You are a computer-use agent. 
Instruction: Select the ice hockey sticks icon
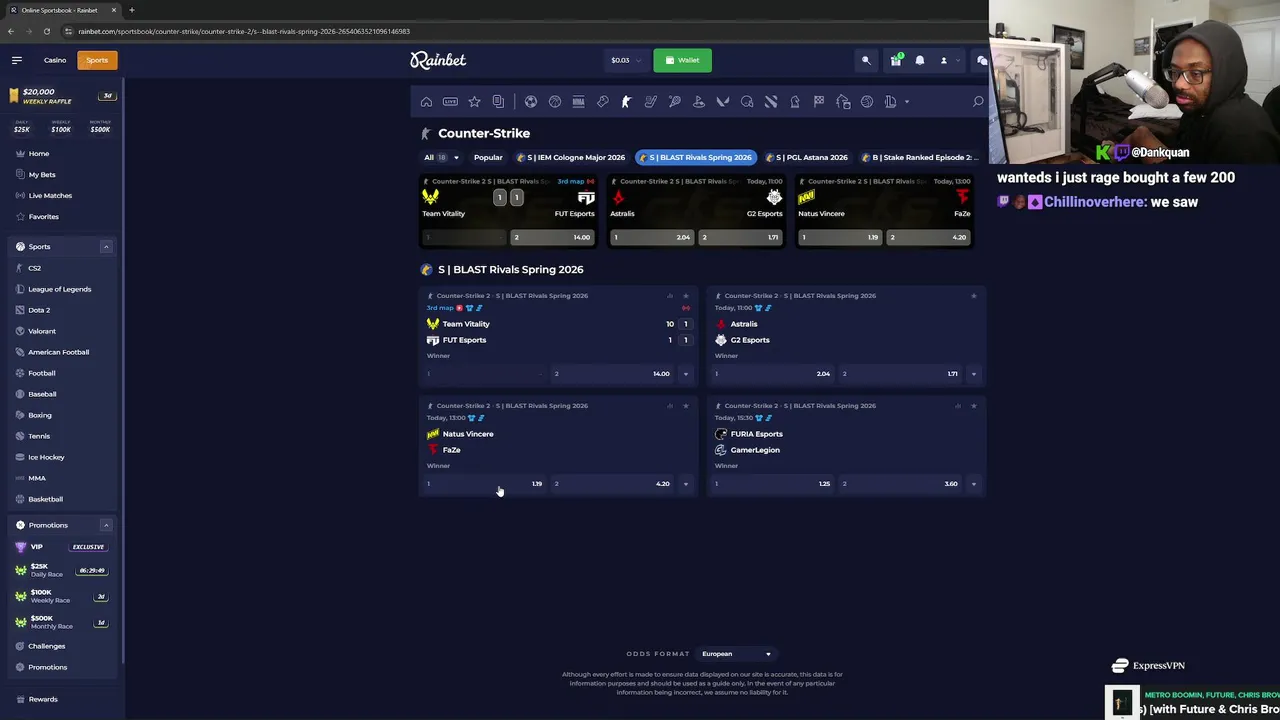click(x=650, y=101)
